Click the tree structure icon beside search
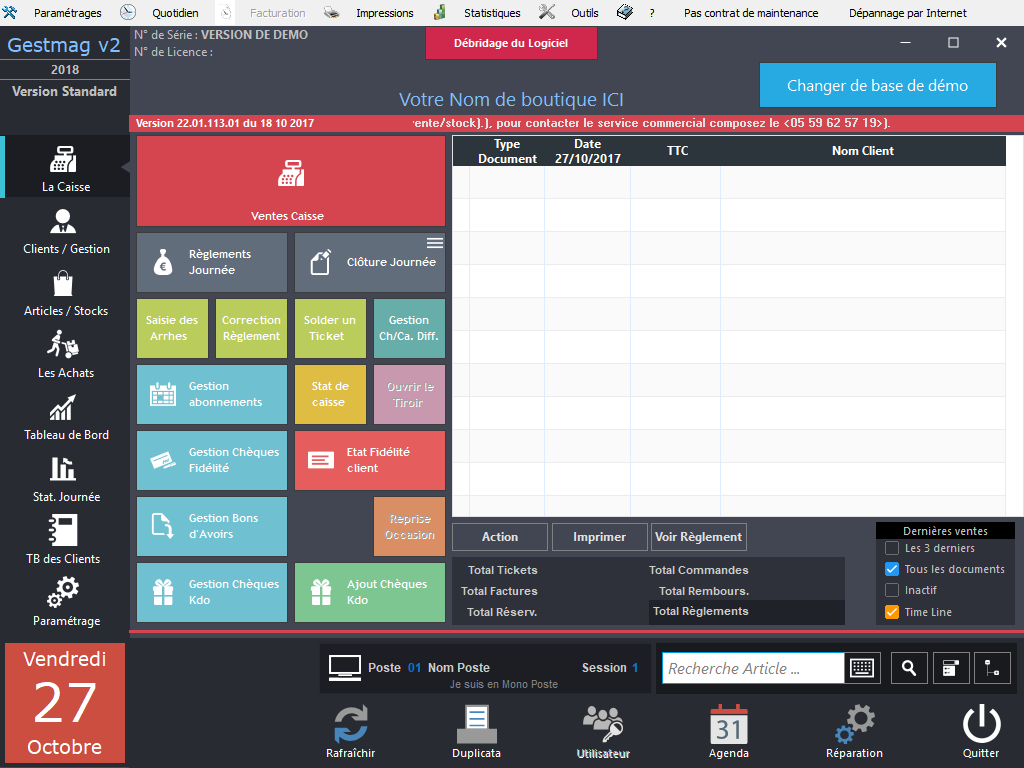 [x=992, y=668]
